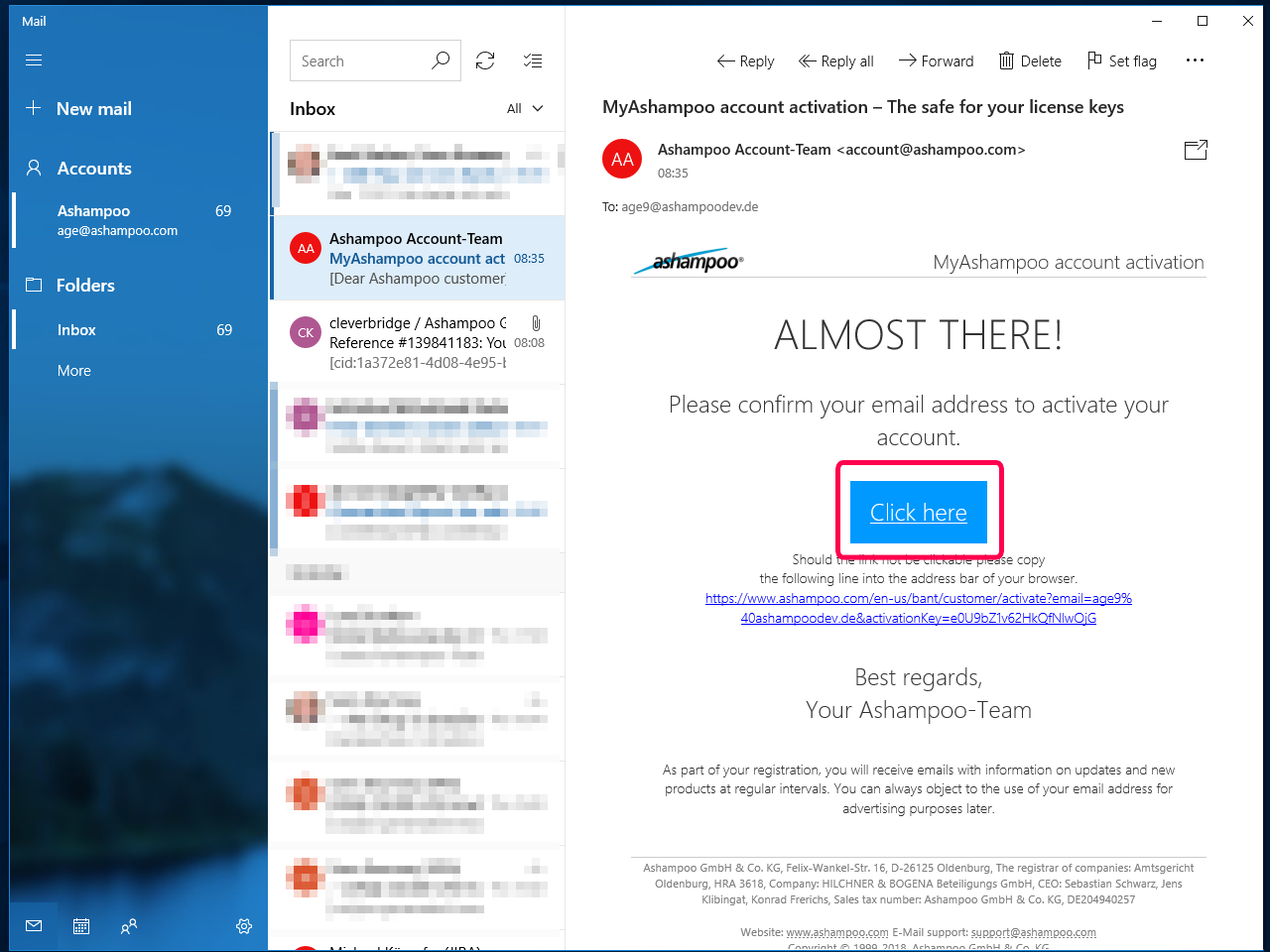Viewport: 1270px width, 952px height.
Task: Open the hamburger navigation menu
Action: pyautogui.click(x=34, y=60)
